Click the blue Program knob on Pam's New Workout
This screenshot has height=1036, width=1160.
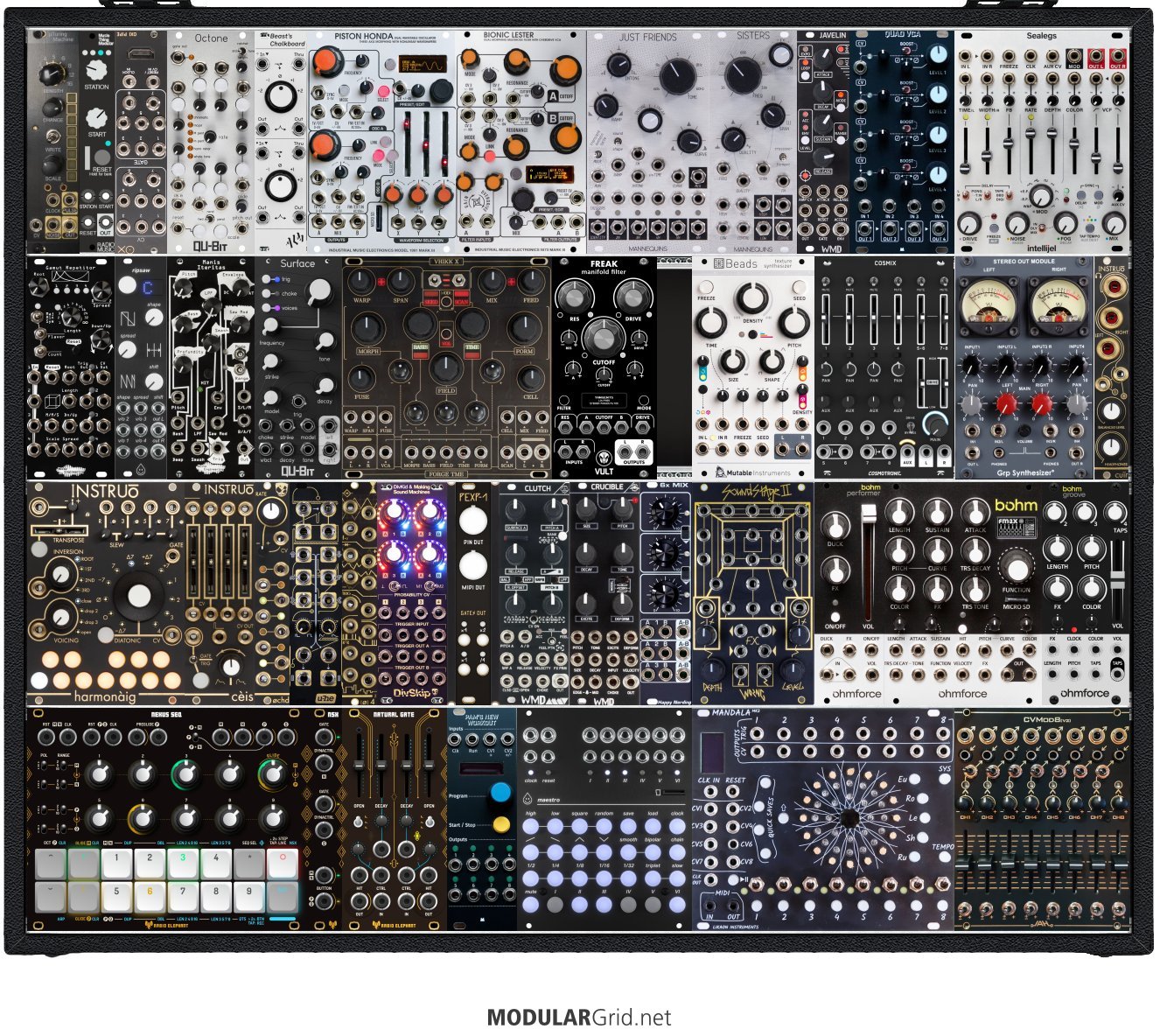500,793
